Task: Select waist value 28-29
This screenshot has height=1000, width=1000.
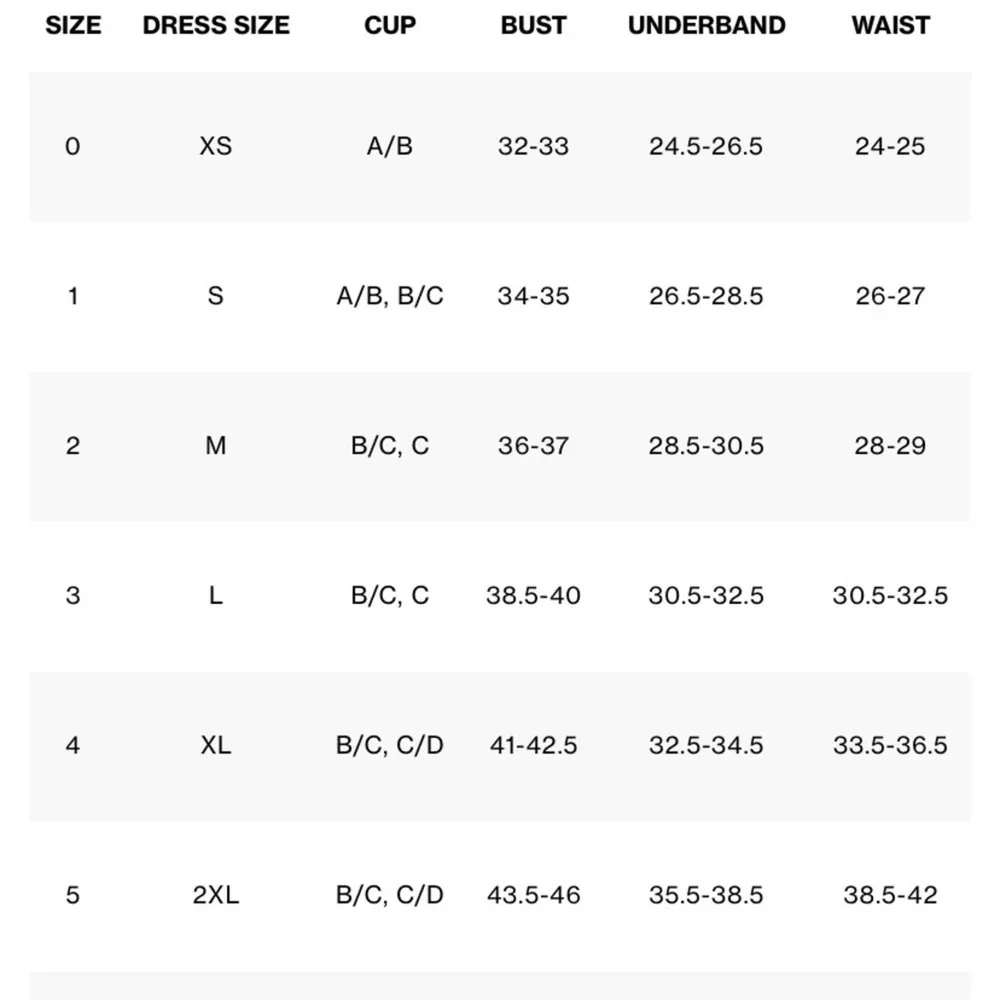Action: click(890, 445)
